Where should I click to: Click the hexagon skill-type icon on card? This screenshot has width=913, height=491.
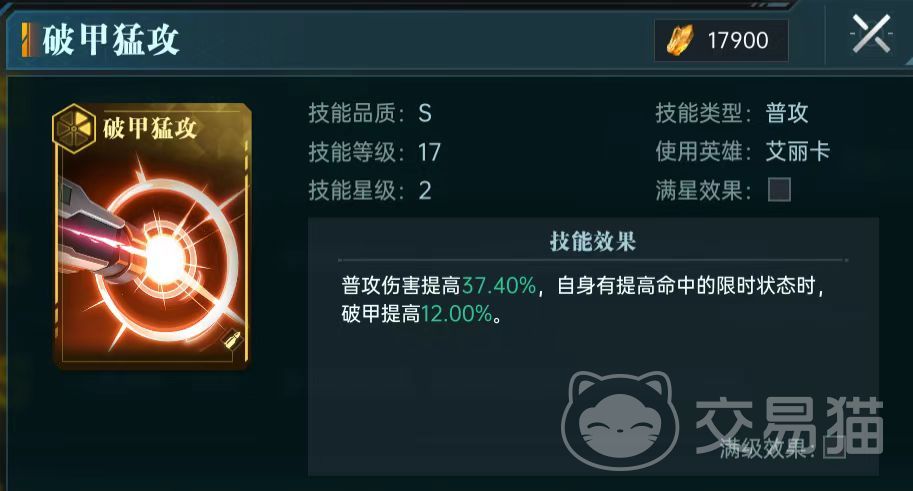(x=73, y=128)
